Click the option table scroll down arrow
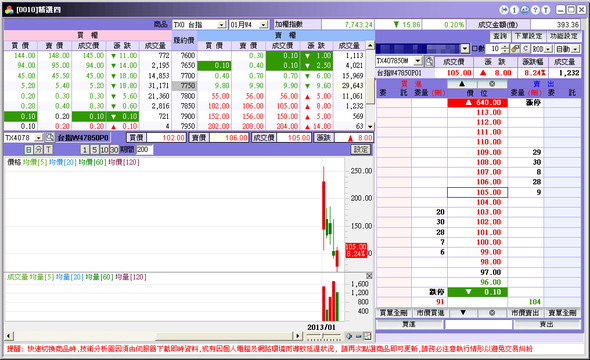 click(x=370, y=126)
